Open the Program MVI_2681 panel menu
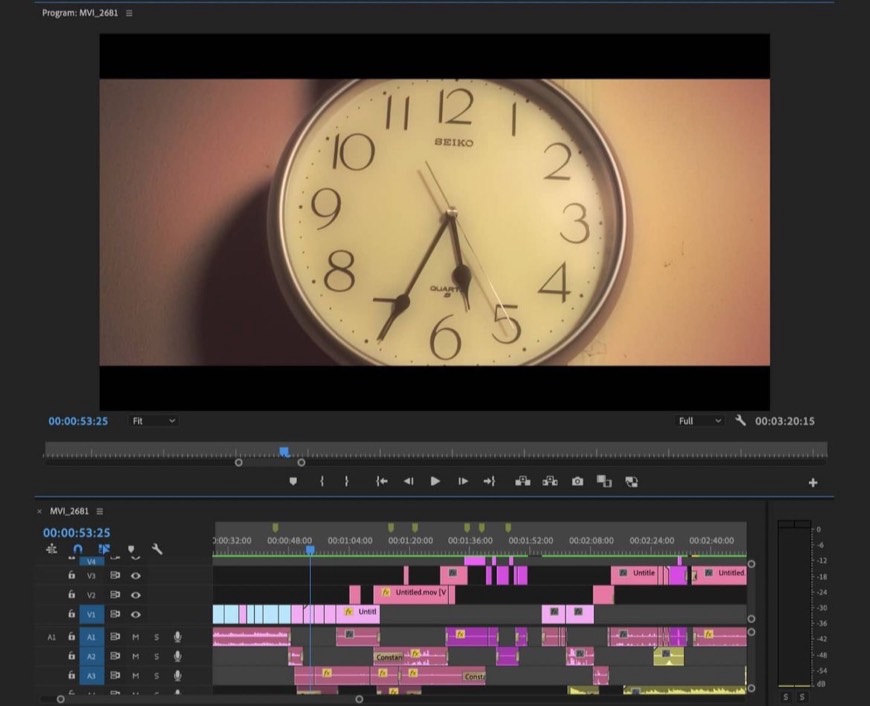 [x=129, y=13]
